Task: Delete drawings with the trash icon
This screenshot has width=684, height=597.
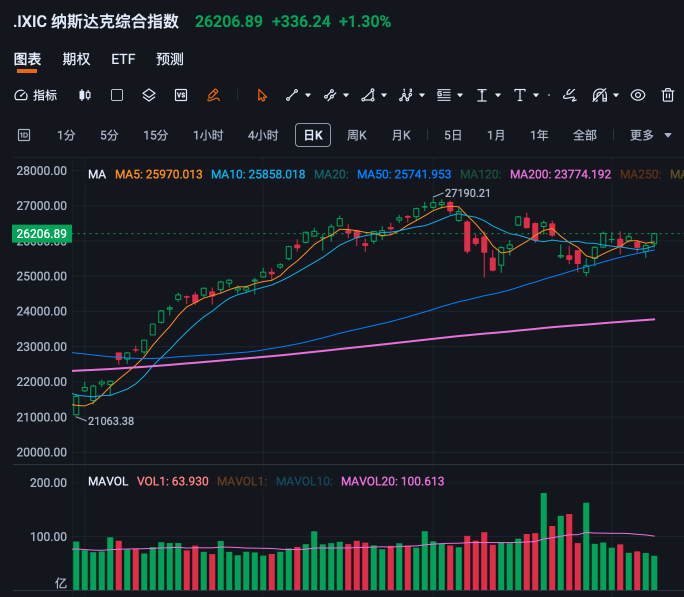Action: pyautogui.click(x=668, y=95)
